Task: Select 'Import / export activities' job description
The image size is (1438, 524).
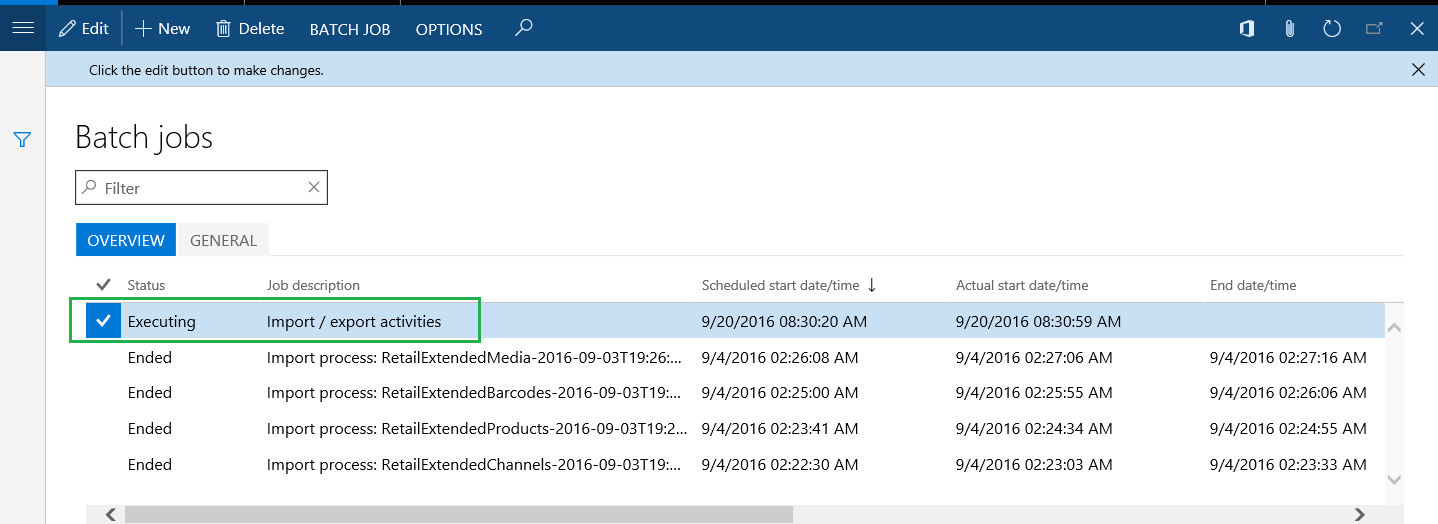Action: [x=354, y=322]
